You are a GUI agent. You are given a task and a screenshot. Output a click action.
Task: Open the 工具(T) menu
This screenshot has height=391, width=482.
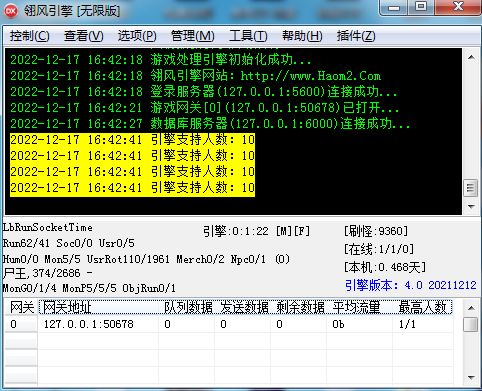tap(248, 36)
